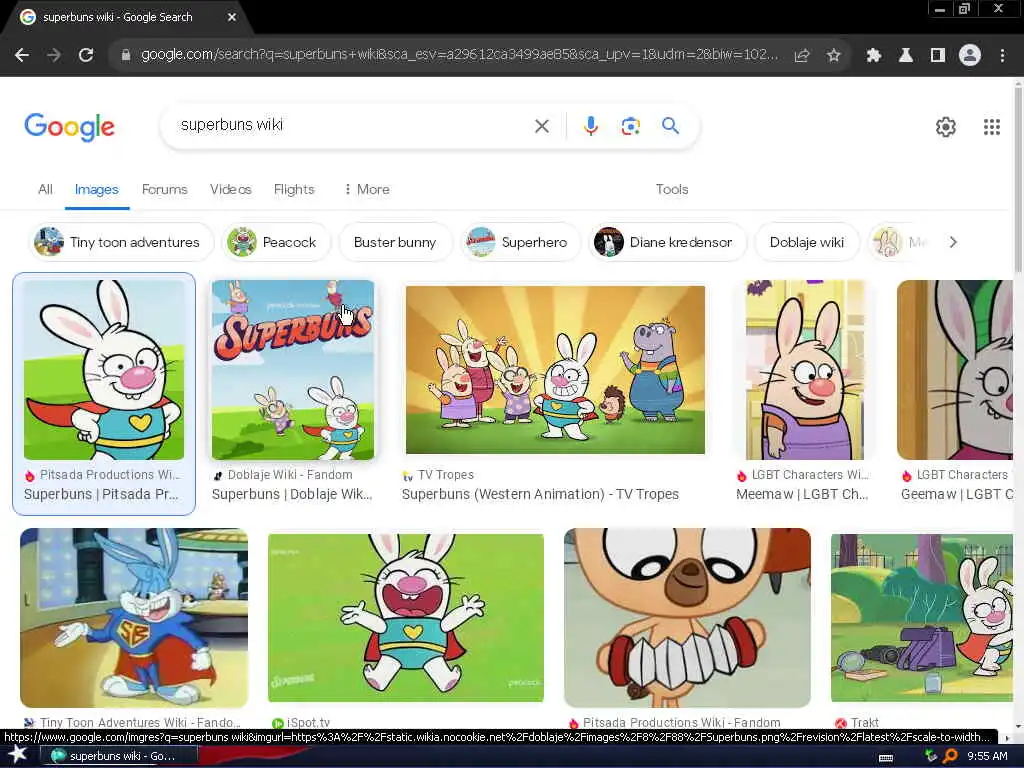Switch to the Flights tab
Viewport: 1024px width, 768px height.
coord(294,189)
